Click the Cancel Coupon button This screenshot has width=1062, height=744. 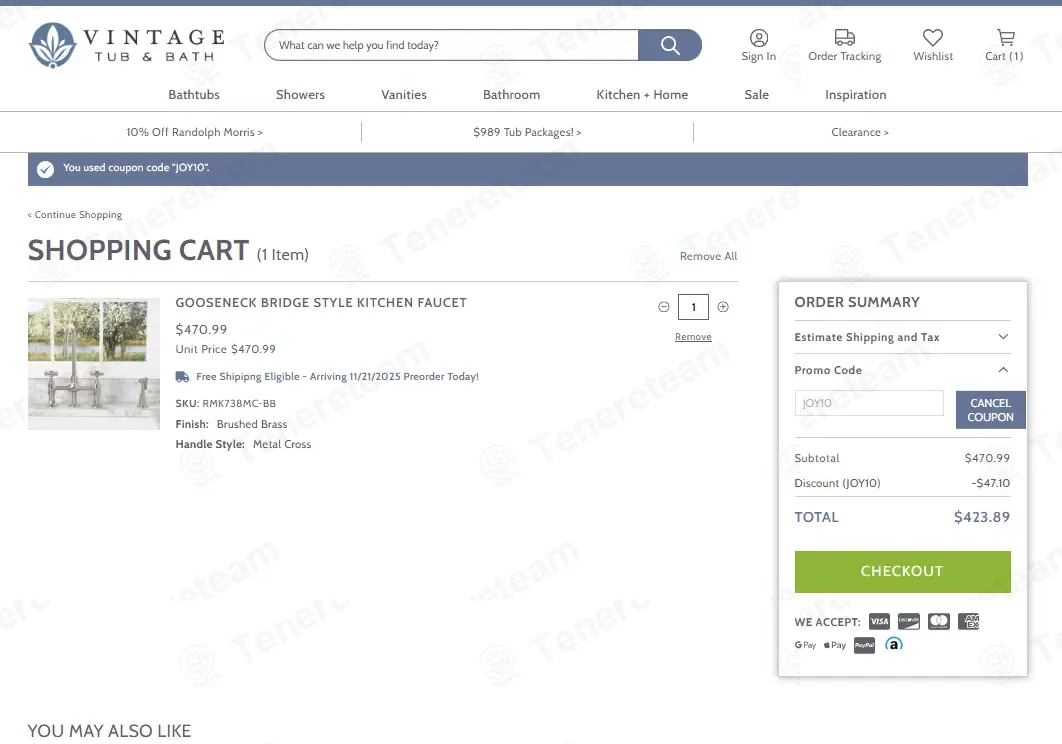coord(990,410)
